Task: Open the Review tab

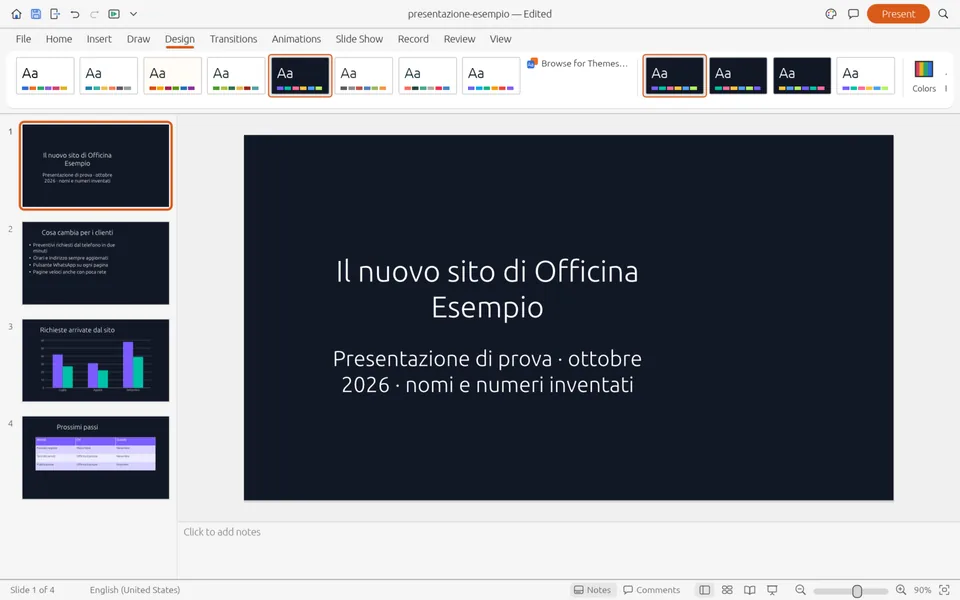Action: pyautogui.click(x=459, y=39)
